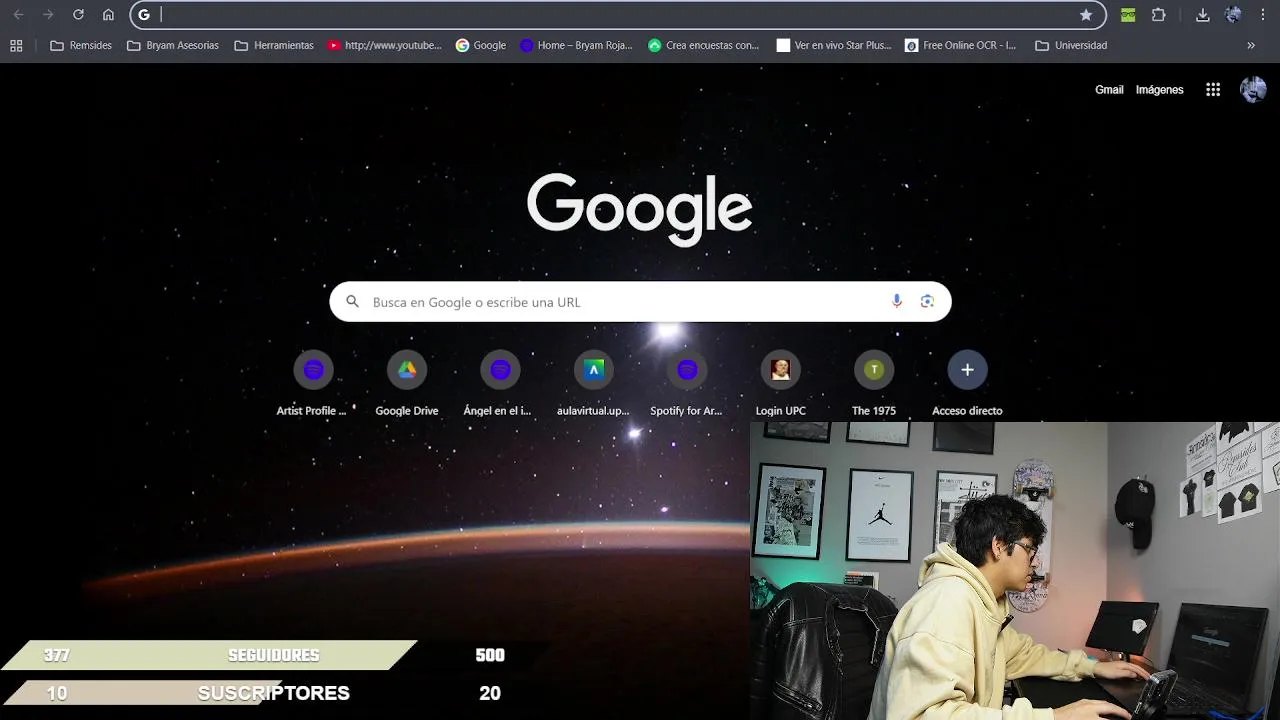Open the Login UPC shortcut
The height and width of the screenshot is (720, 1280).
781,384
